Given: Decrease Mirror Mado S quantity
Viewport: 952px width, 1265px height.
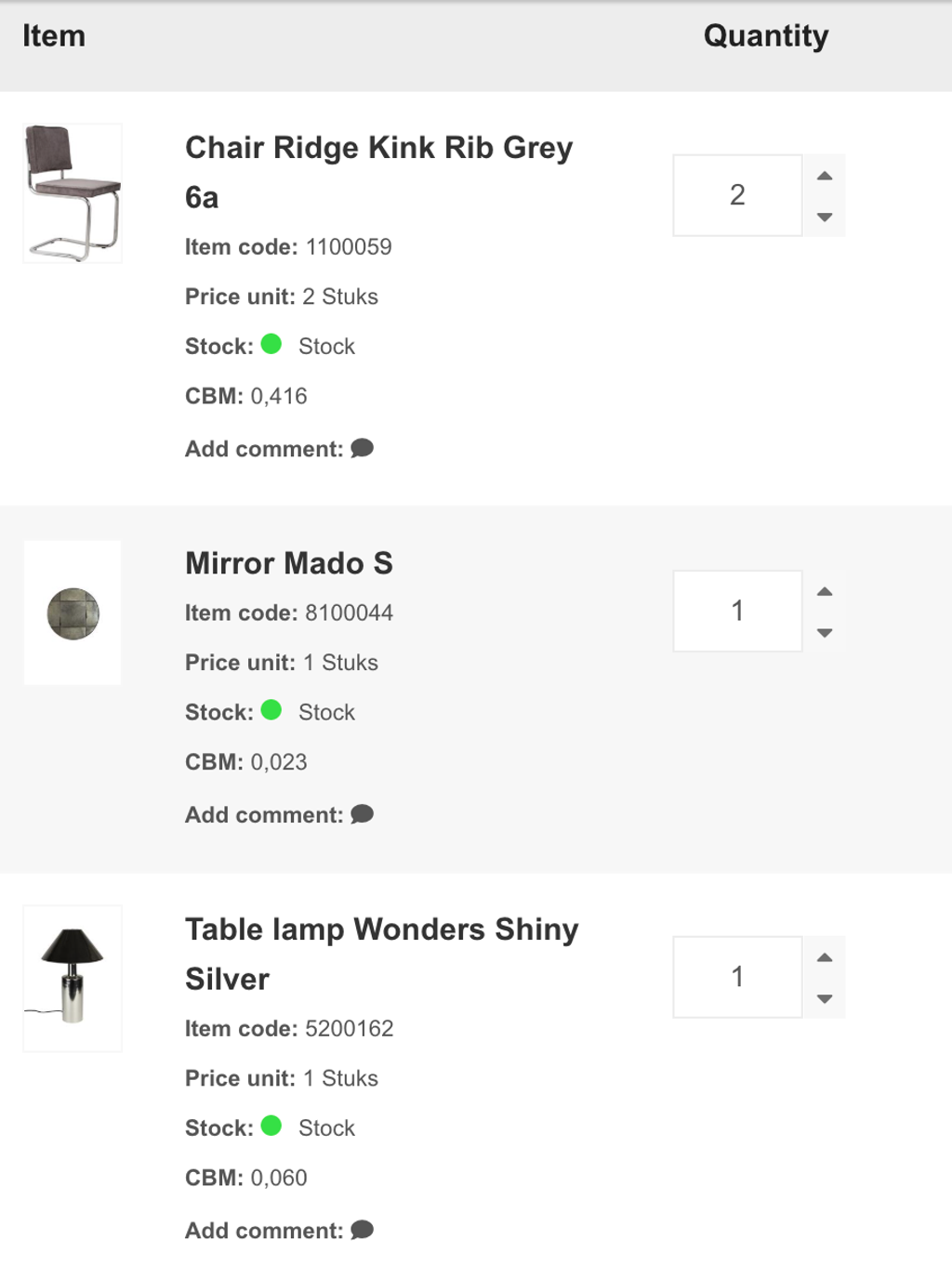Looking at the screenshot, I should click(824, 632).
